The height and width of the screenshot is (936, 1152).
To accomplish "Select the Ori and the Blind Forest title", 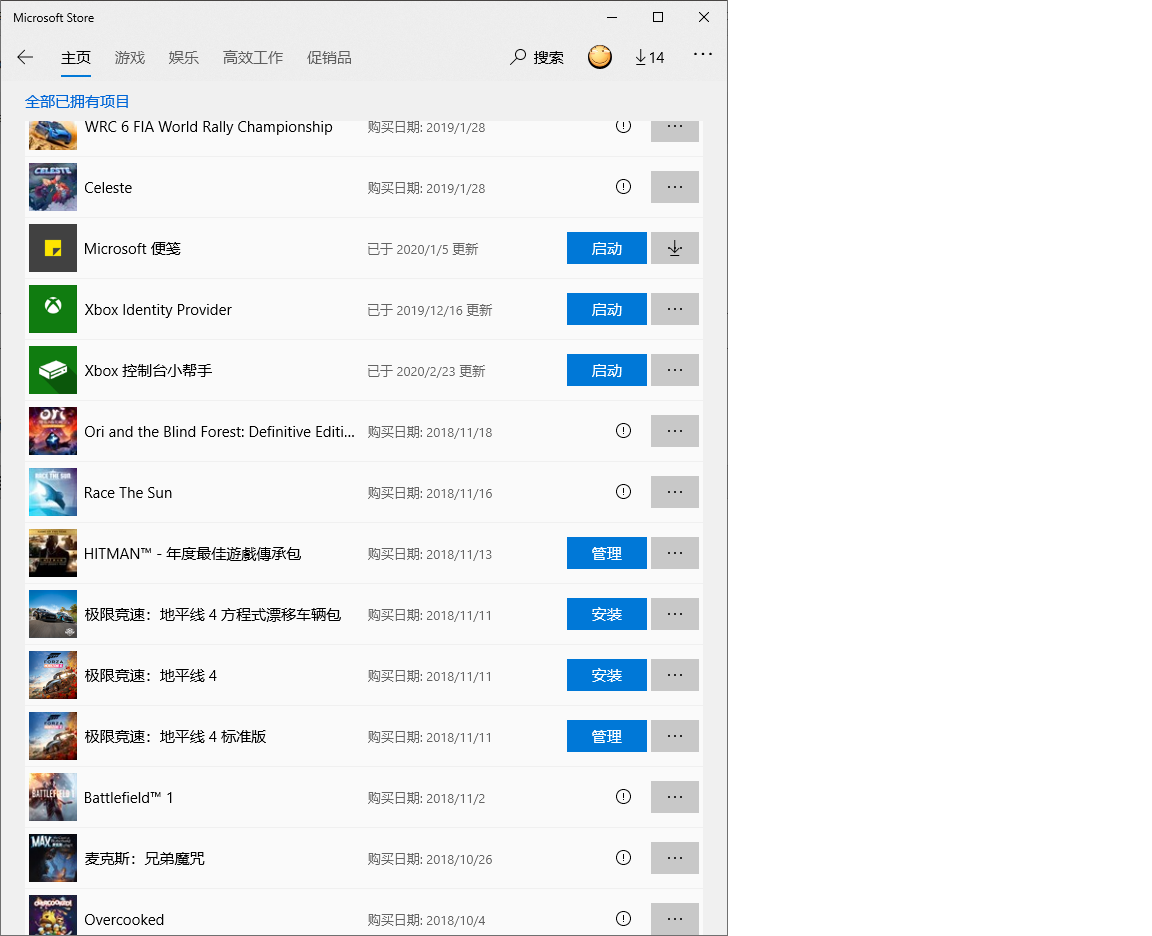I will point(220,432).
